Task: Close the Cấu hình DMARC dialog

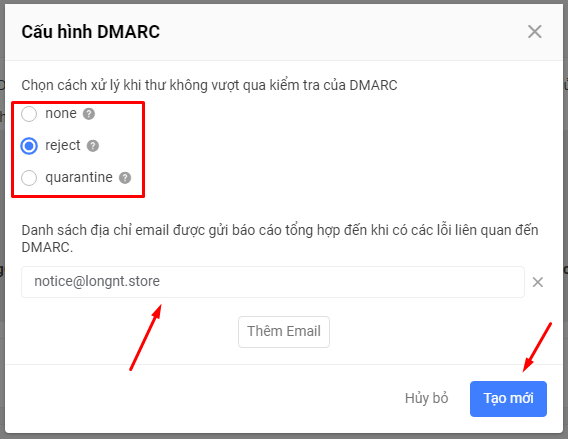Action: [535, 32]
